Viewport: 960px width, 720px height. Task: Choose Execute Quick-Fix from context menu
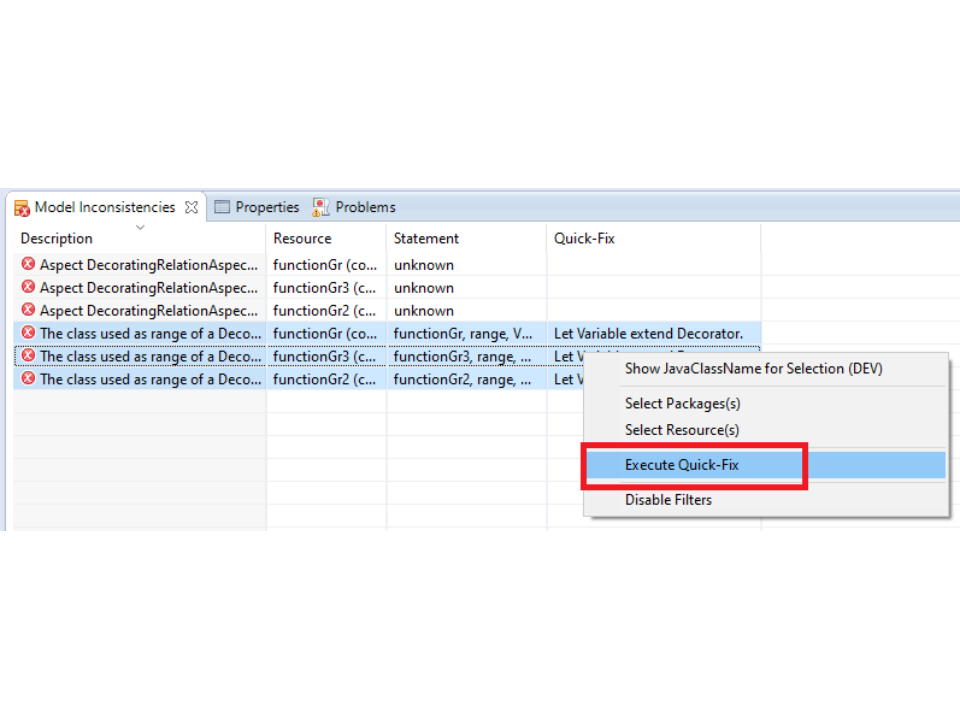coord(682,465)
